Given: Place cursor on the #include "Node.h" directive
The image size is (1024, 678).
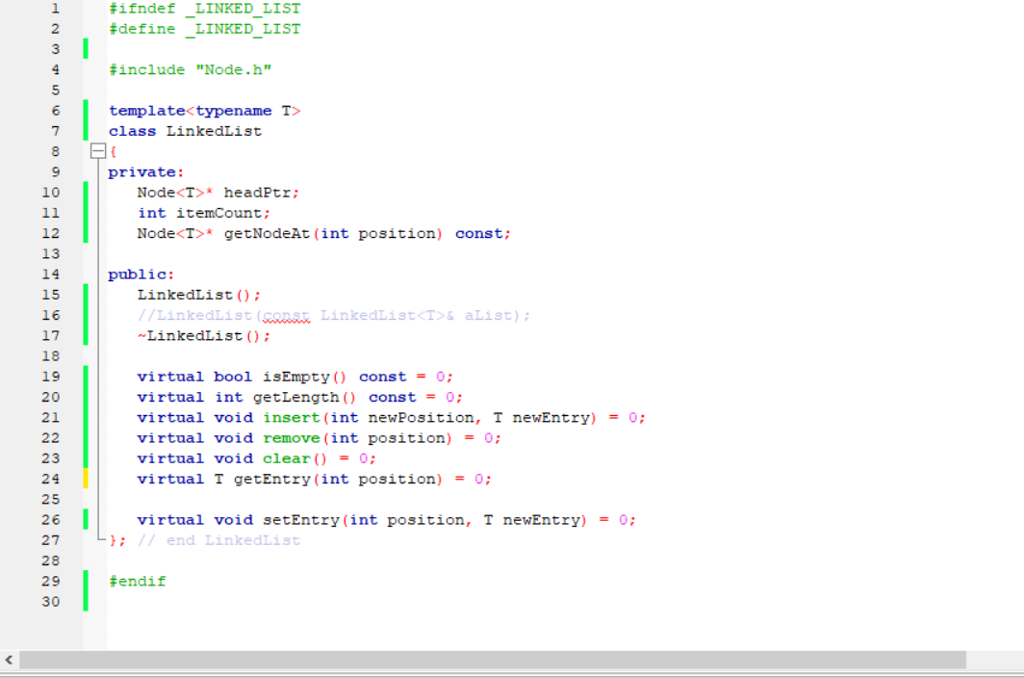Looking at the screenshot, I should tap(190, 69).
